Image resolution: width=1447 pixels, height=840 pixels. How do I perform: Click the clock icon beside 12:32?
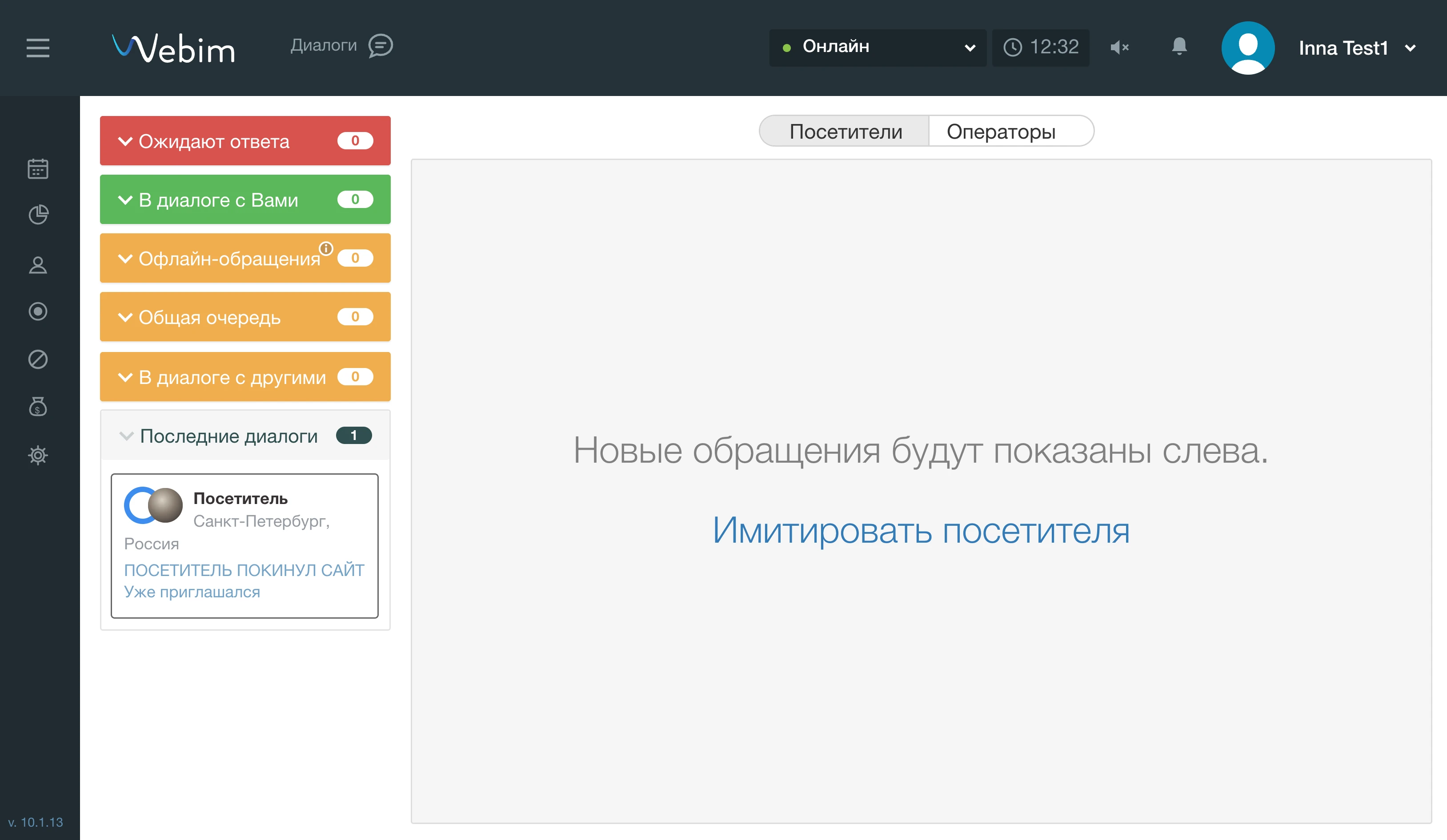point(1013,47)
